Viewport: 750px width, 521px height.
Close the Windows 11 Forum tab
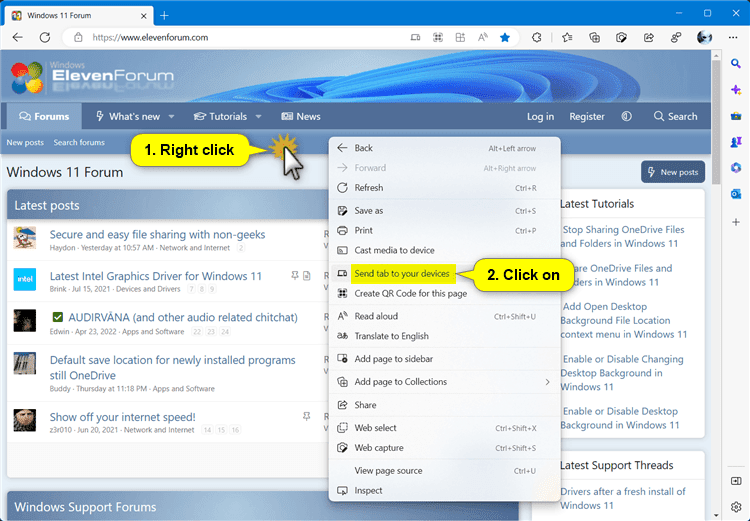(143, 16)
